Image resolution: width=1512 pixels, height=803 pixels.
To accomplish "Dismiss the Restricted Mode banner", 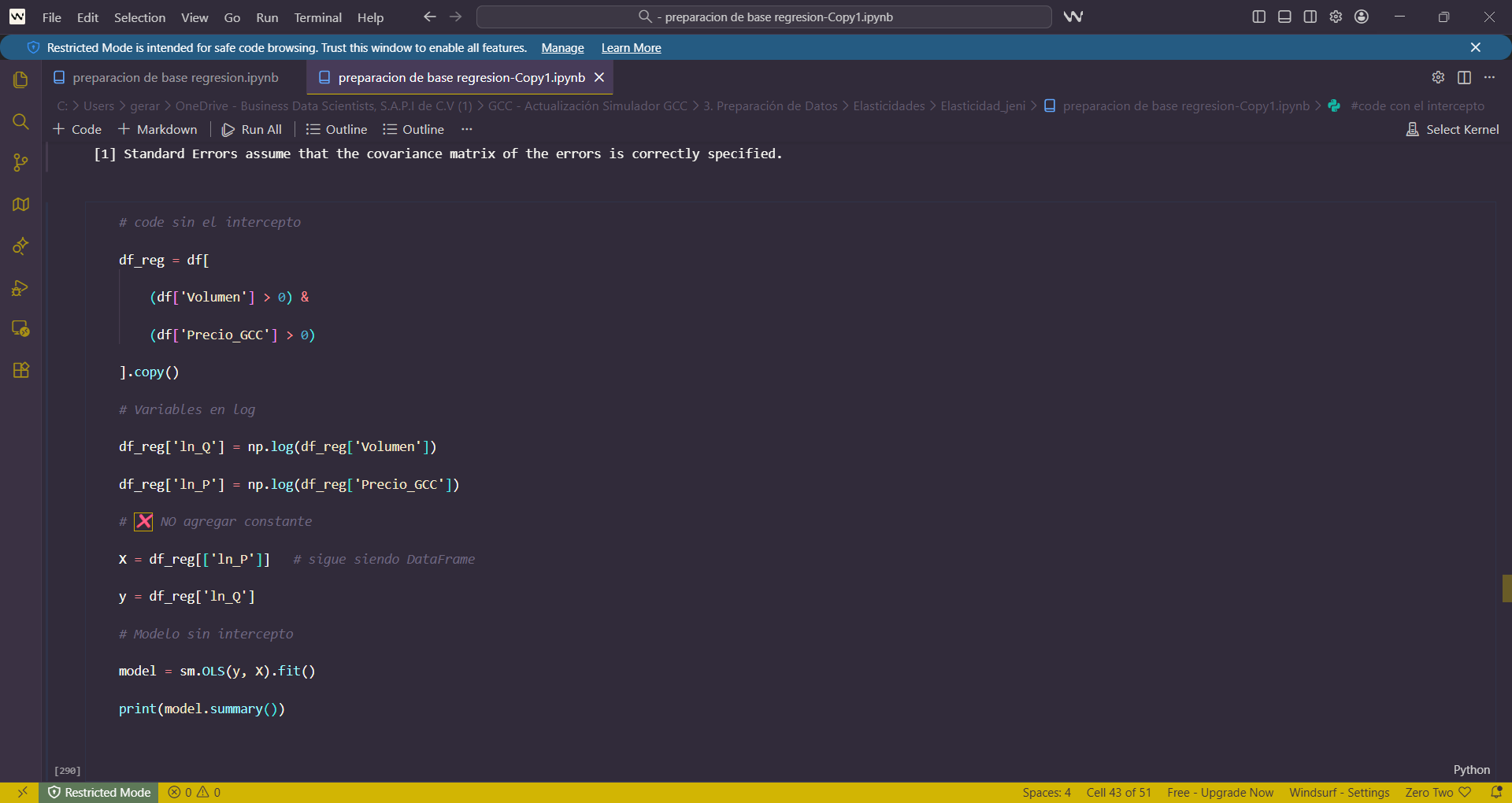I will point(1476,47).
